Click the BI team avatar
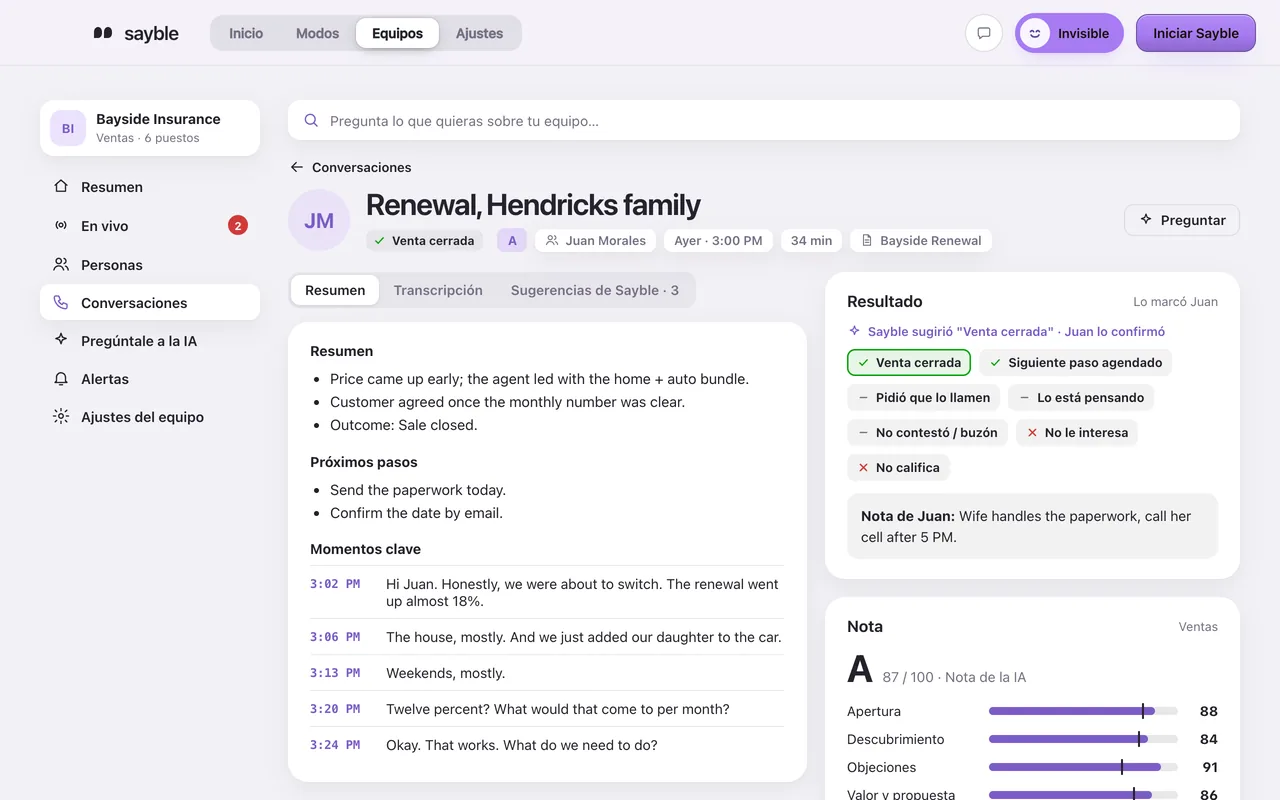The image size is (1280, 800). coord(68,128)
